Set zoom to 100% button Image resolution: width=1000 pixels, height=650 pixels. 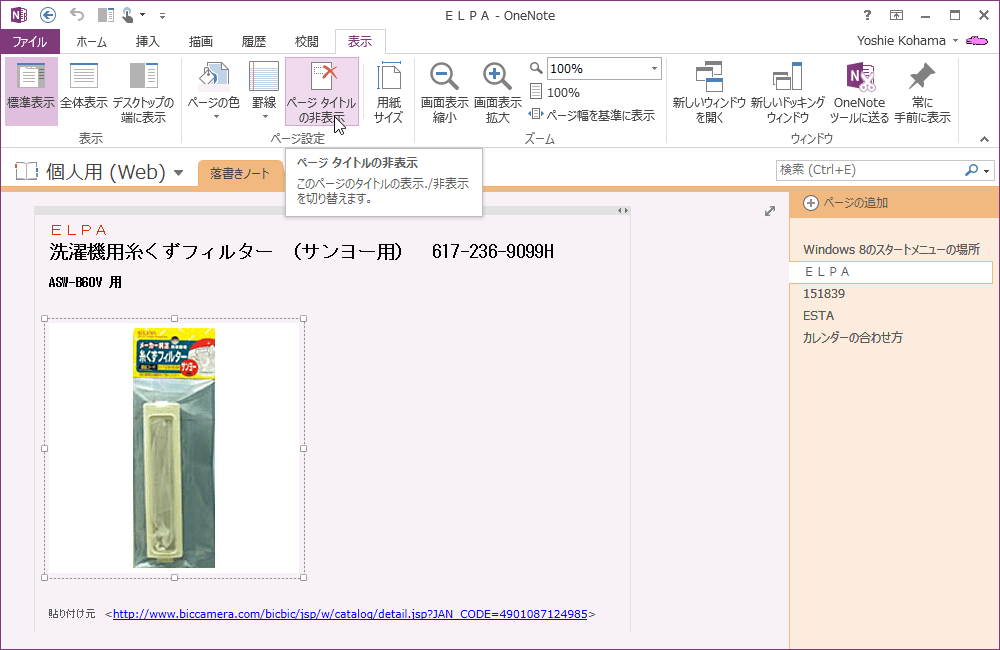pos(555,92)
